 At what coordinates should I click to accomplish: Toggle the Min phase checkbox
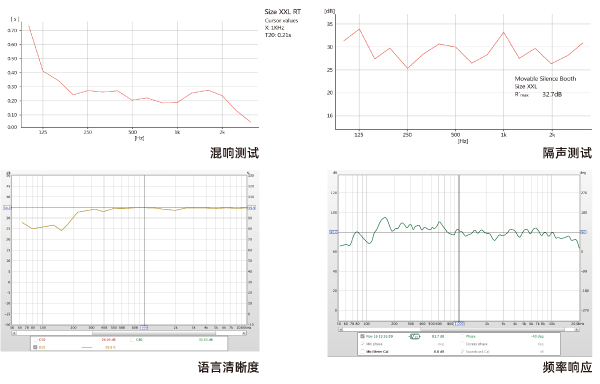[362, 344]
